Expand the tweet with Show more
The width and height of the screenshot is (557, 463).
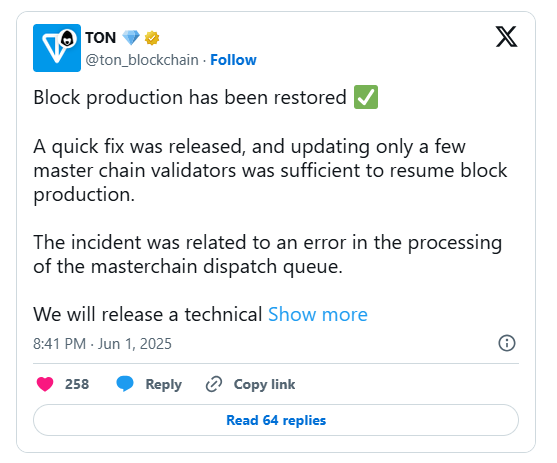coord(318,314)
